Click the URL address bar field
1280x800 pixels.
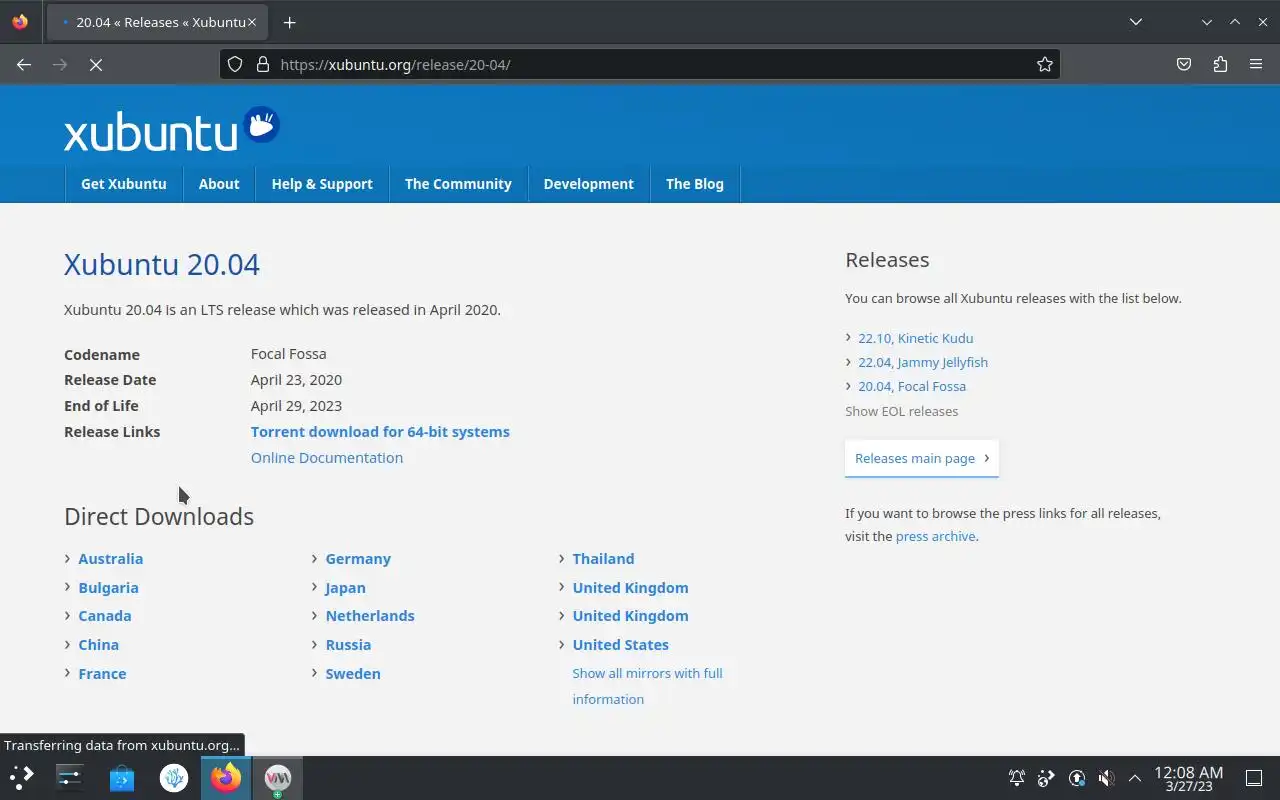[640, 64]
